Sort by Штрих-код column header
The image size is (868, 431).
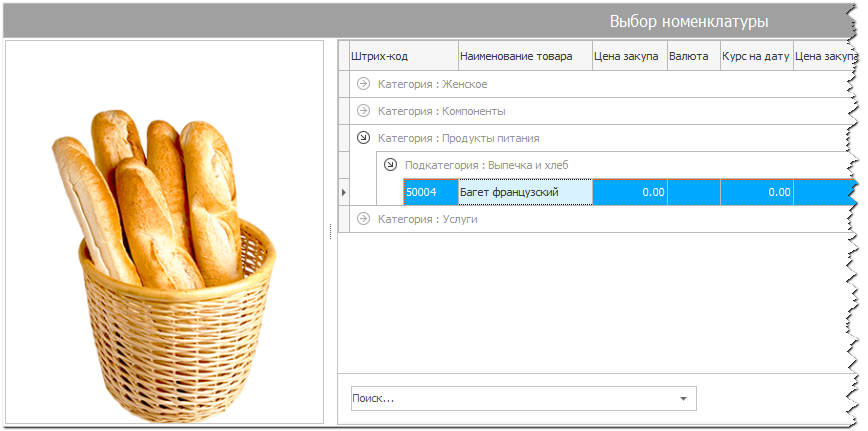pos(404,56)
